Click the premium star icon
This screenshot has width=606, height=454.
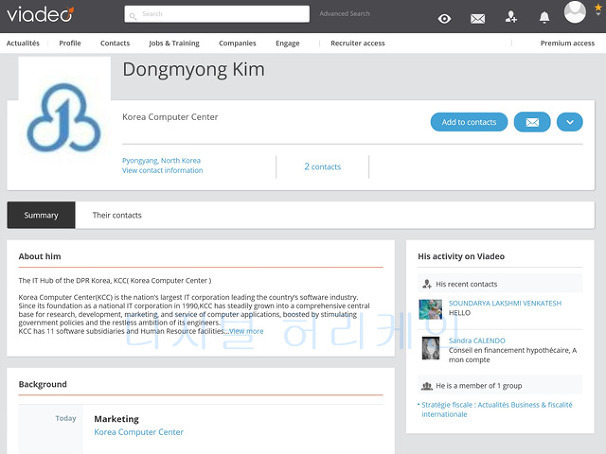[598, 7]
